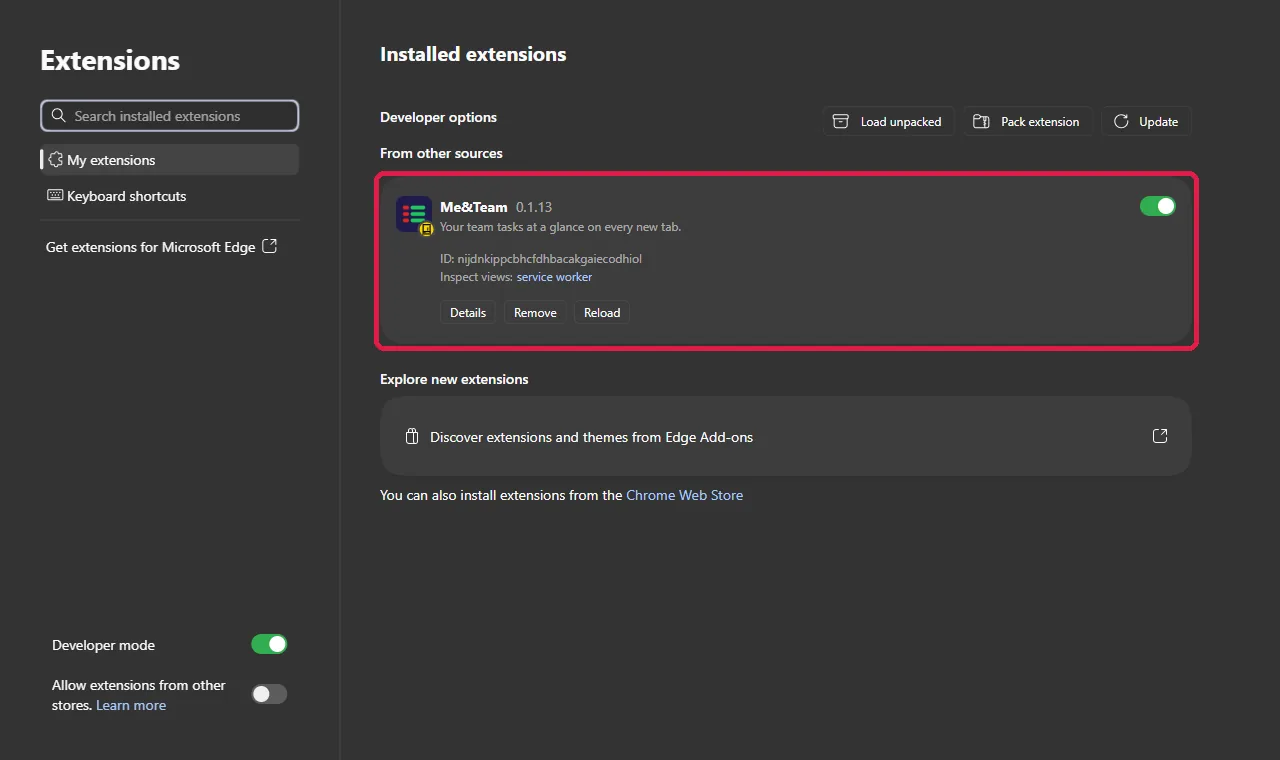Click the Me&Team extension name

pyautogui.click(x=474, y=207)
